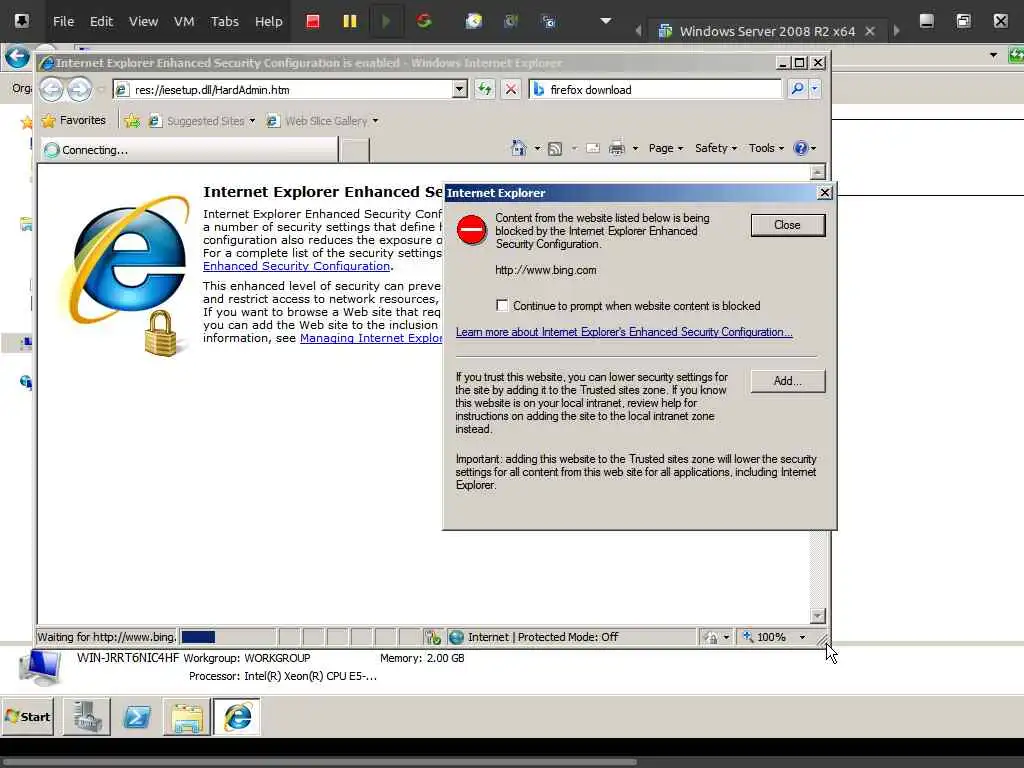
Task: Click the popup blocker status bar icon
Action: 432,637
